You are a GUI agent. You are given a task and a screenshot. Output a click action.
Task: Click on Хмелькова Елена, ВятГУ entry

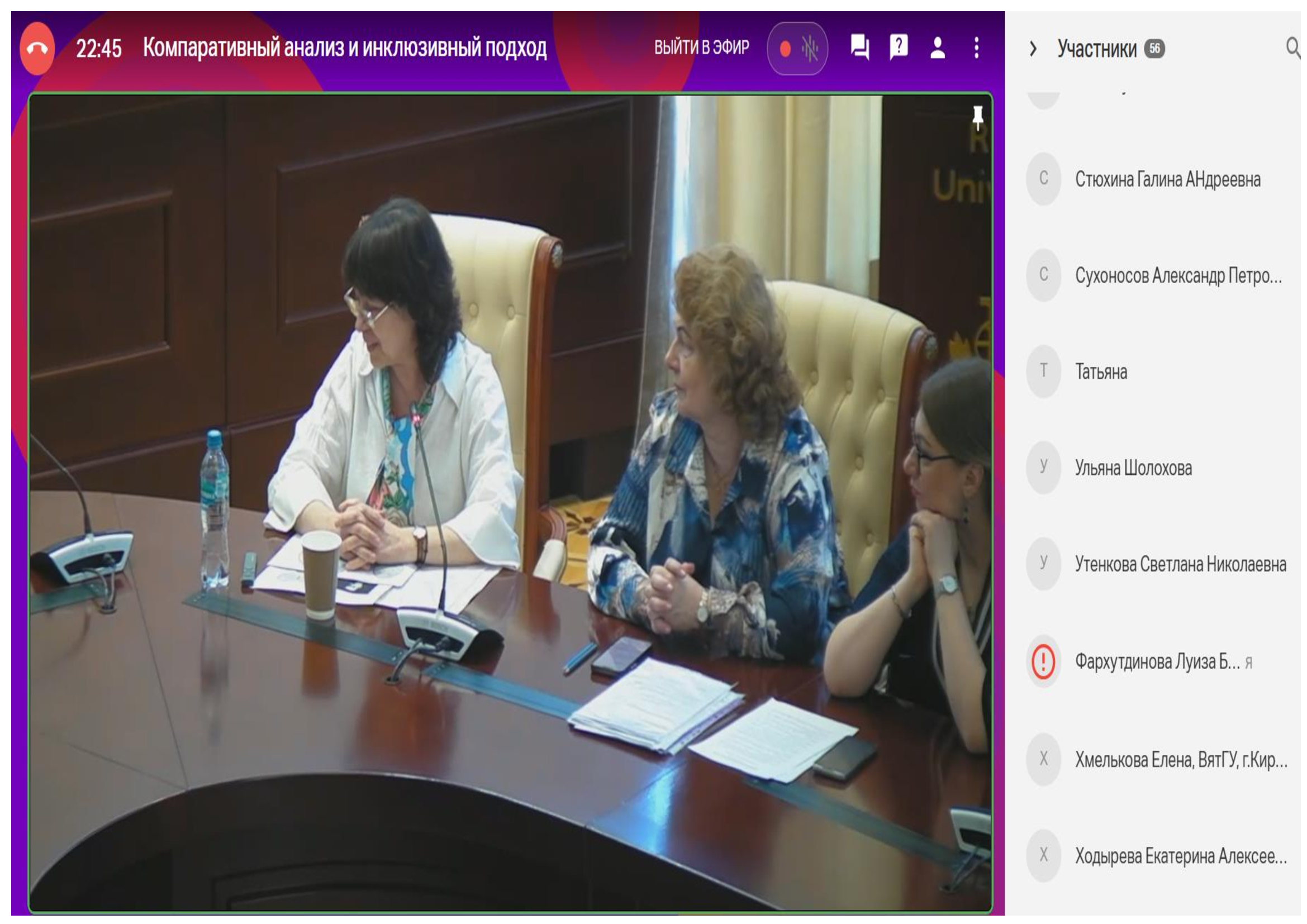(1181, 760)
